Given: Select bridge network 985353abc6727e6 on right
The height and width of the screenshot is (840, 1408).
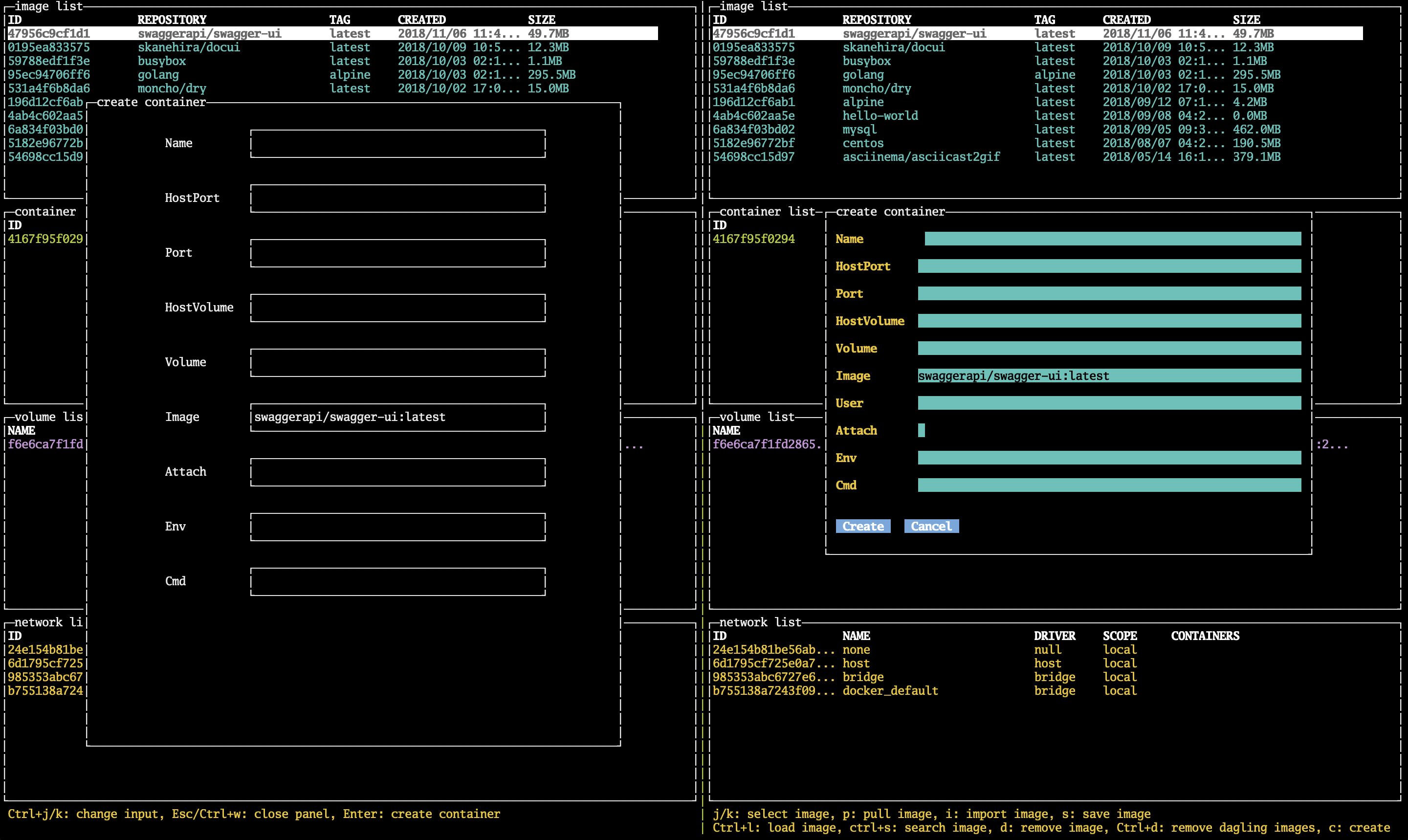Looking at the screenshot, I should click(924, 677).
